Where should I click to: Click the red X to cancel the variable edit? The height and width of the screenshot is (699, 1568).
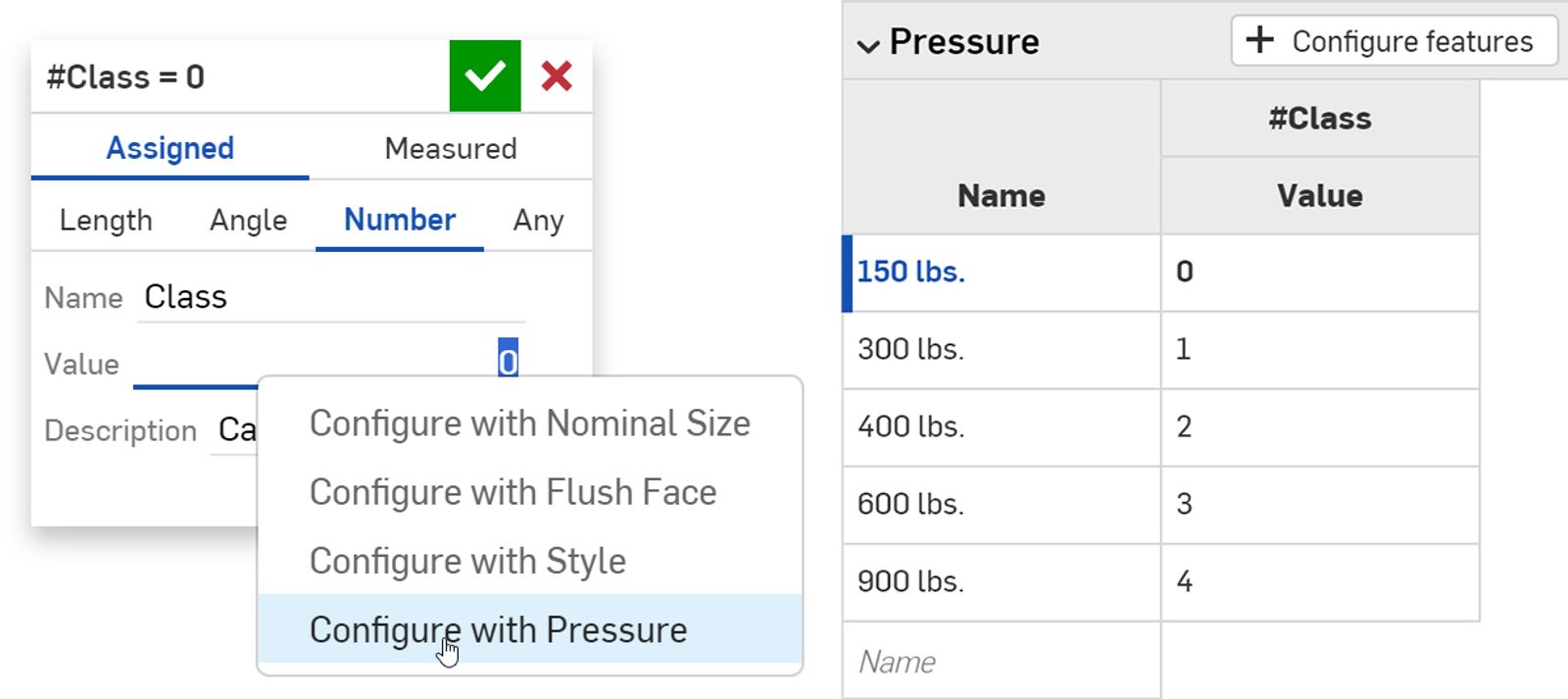pyautogui.click(x=557, y=75)
